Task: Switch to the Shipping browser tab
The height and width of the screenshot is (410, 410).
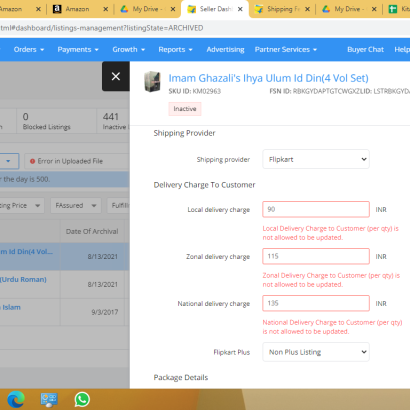Action: point(282,9)
